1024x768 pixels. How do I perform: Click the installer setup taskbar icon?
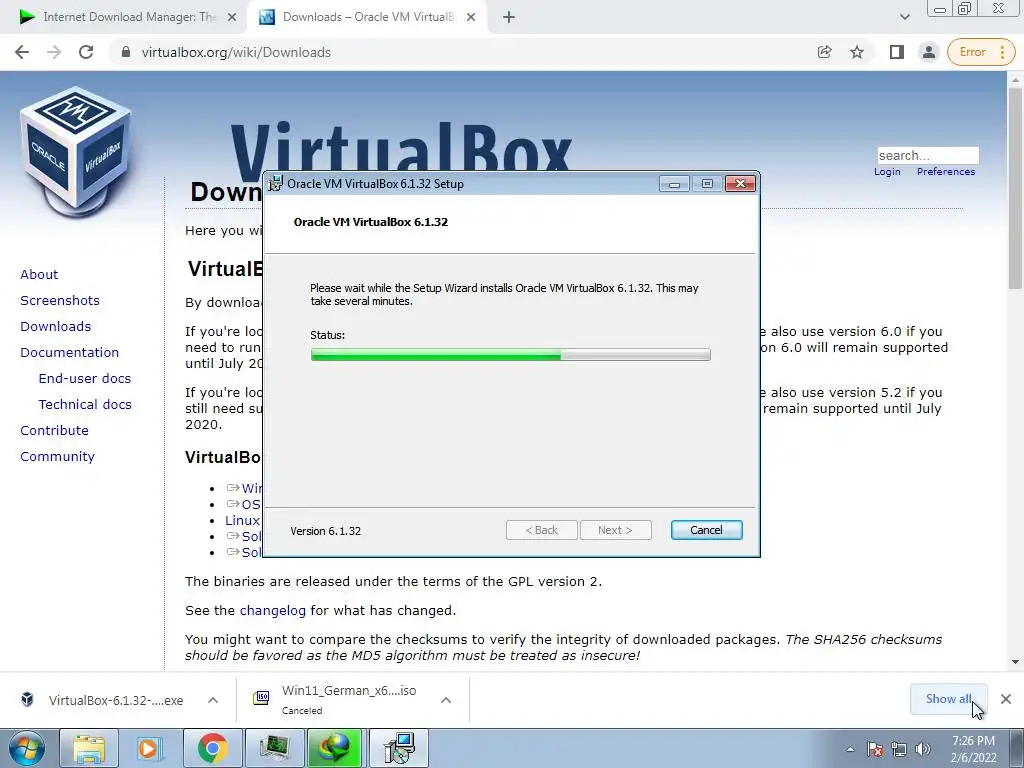pyautogui.click(x=398, y=748)
